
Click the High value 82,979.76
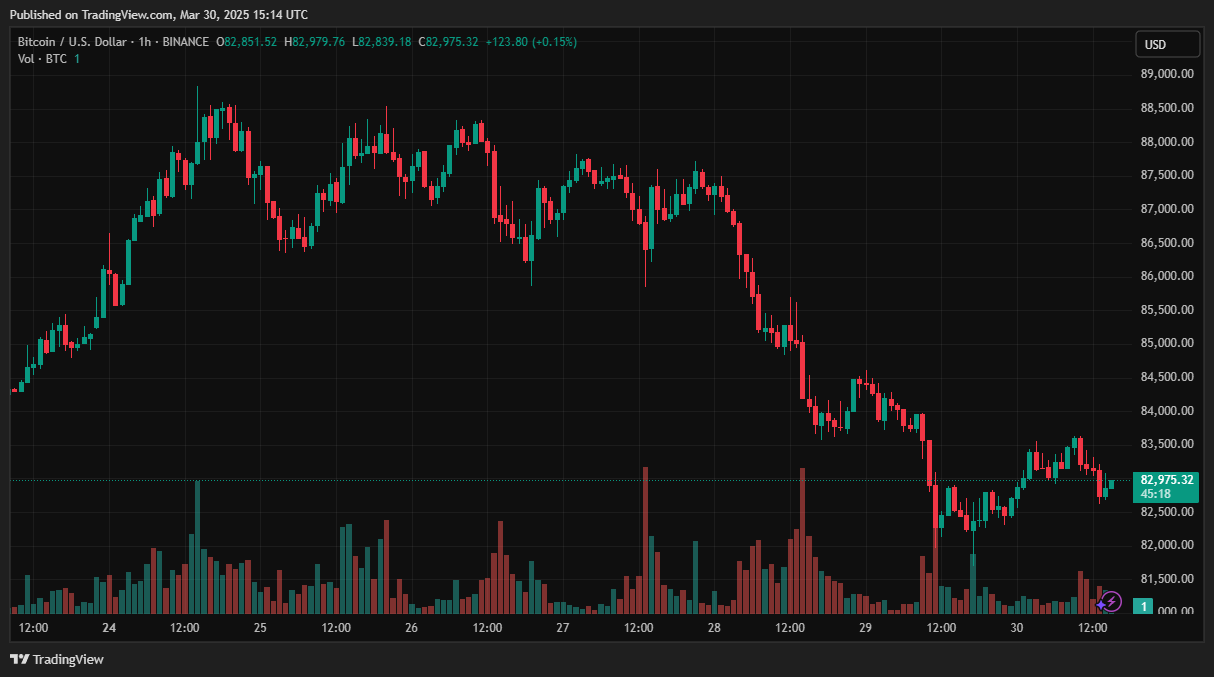point(318,42)
